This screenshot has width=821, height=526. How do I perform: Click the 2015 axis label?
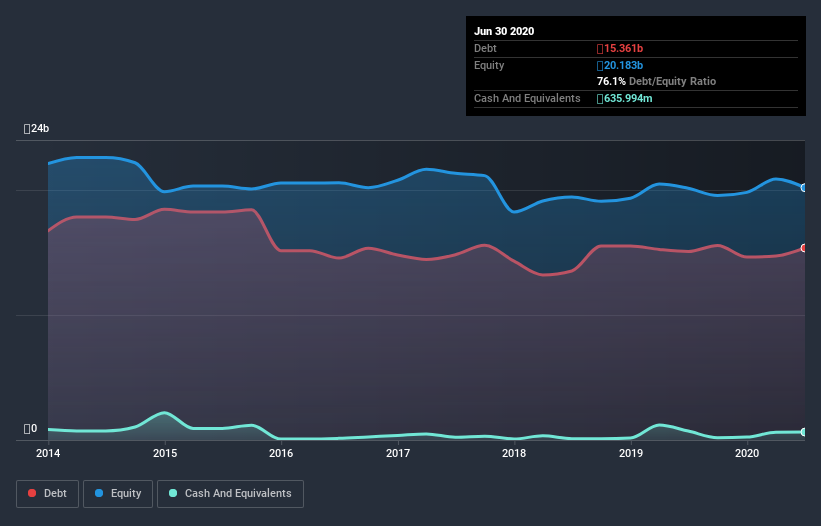[x=165, y=453]
